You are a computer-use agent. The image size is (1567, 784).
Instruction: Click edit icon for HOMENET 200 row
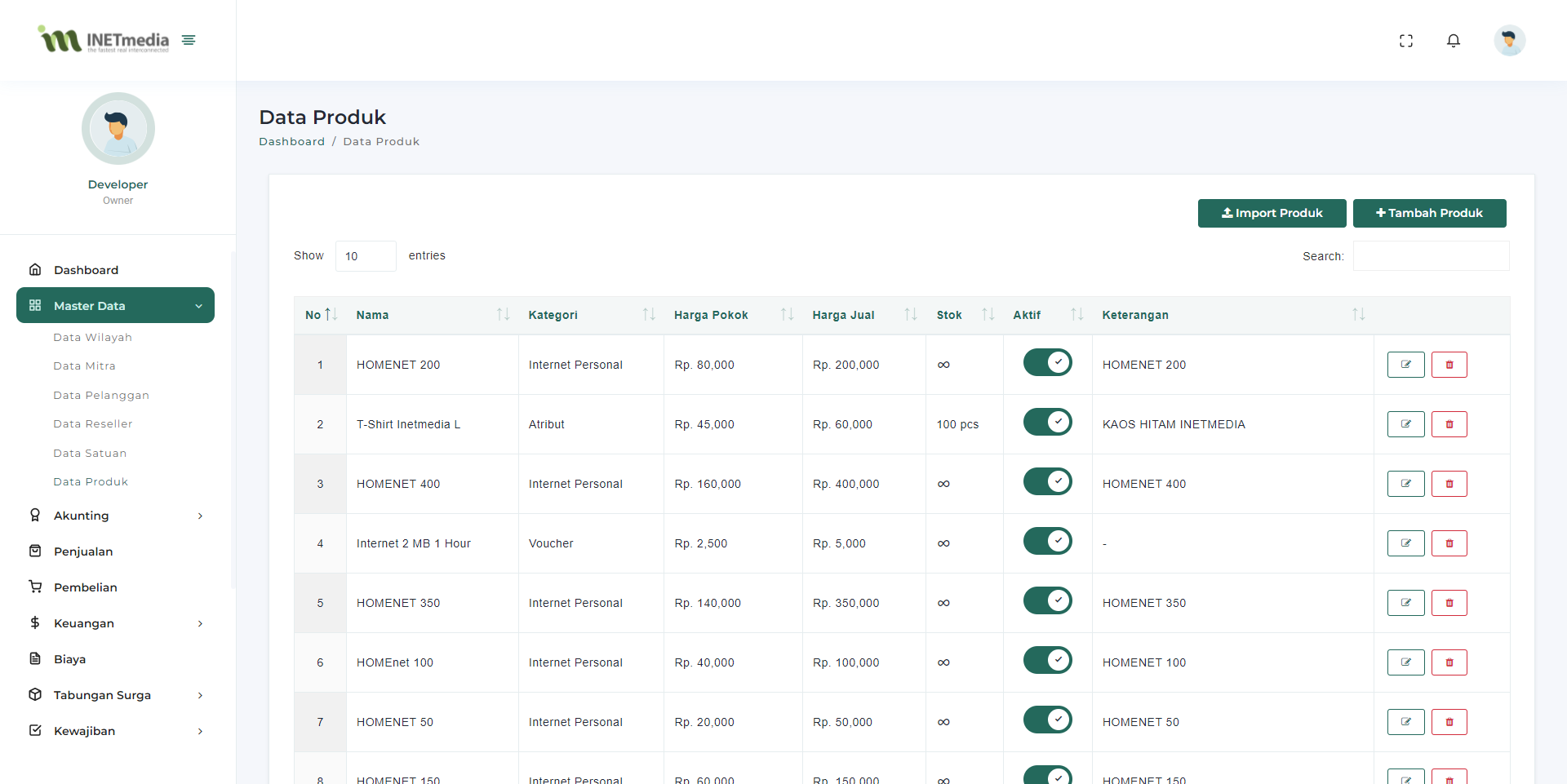point(1405,365)
